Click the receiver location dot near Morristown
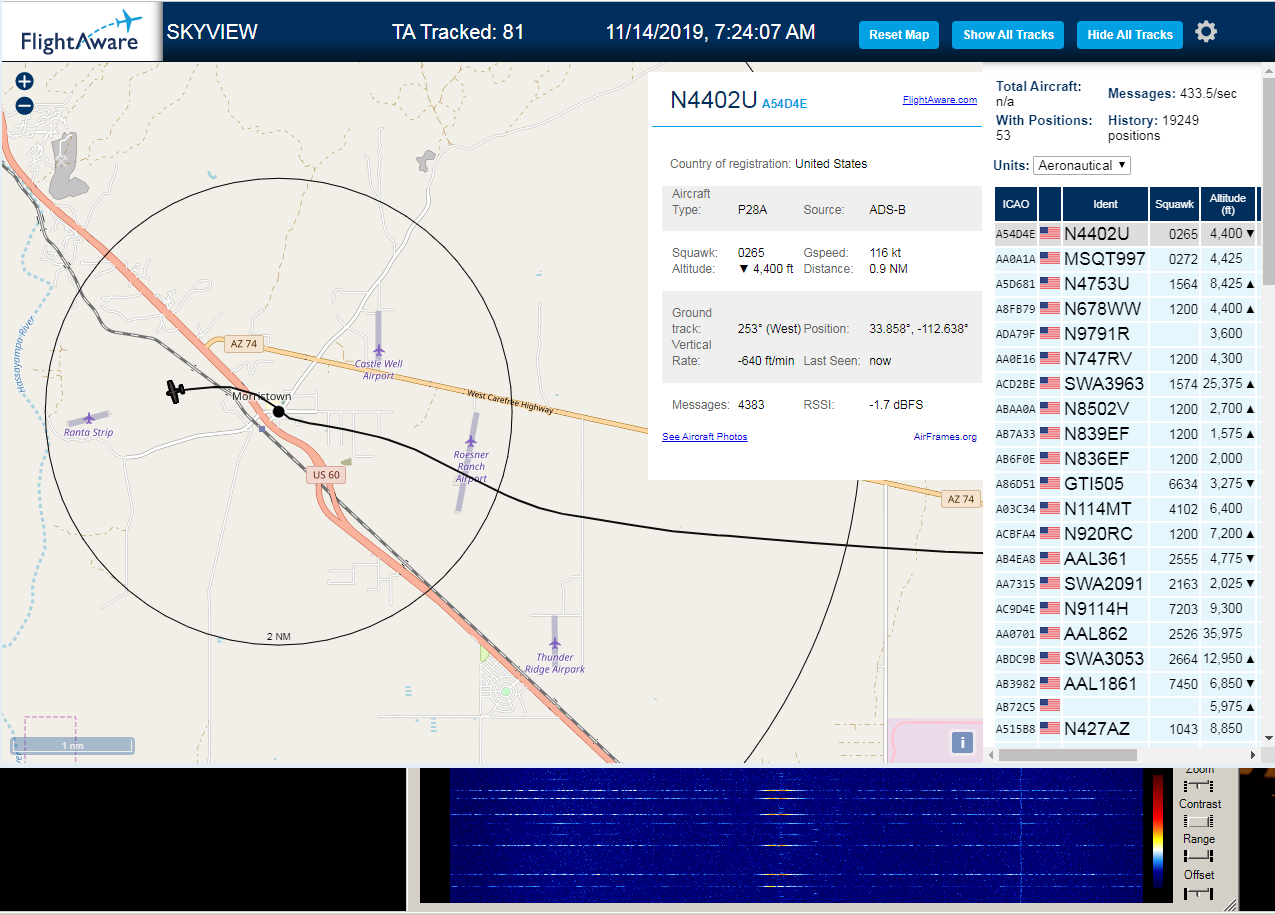Viewport: 1275px width, 915px height. click(279, 411)
